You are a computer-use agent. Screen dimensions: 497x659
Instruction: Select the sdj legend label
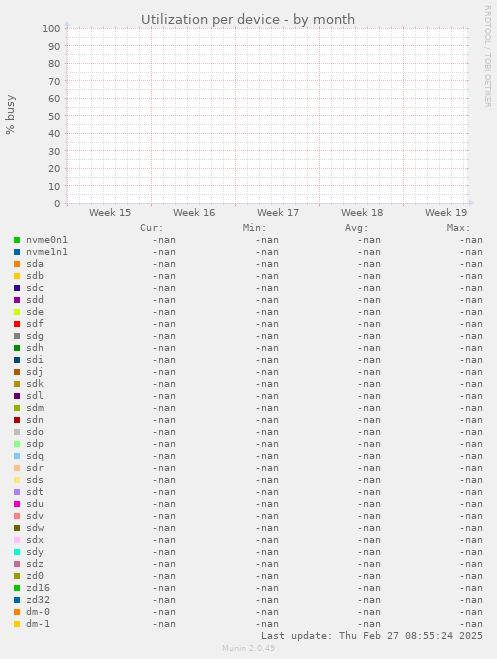(35, 372)
